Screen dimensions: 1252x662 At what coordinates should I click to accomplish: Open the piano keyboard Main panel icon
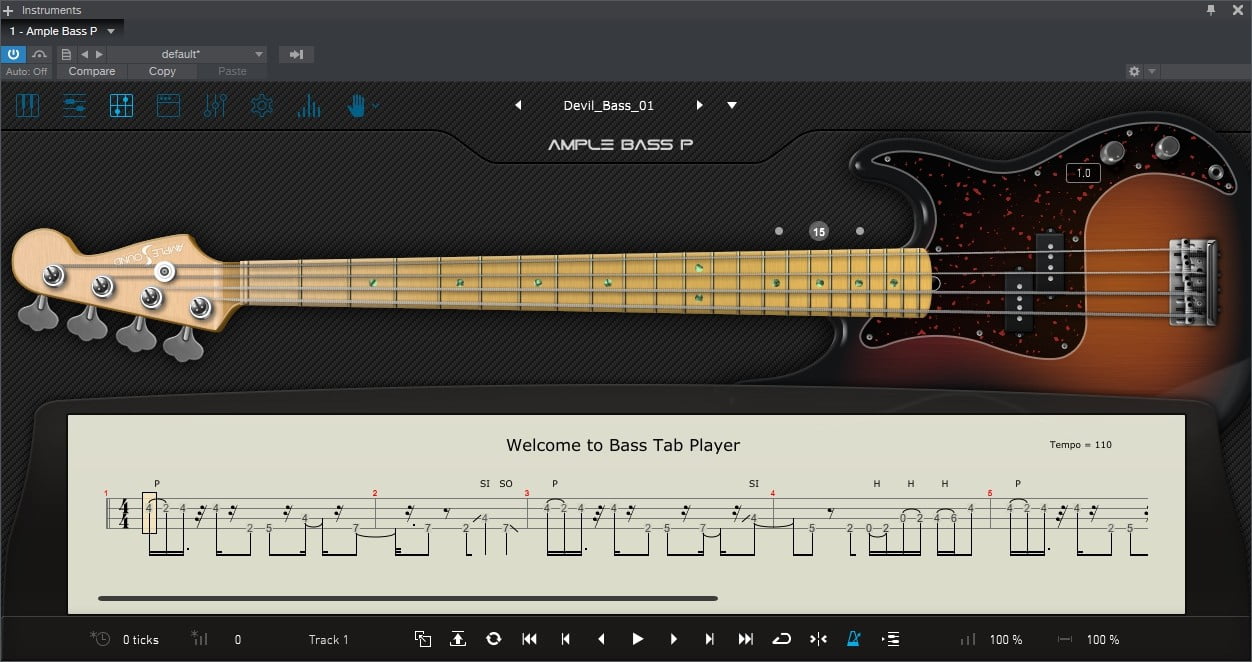click(x=28, y=105)
